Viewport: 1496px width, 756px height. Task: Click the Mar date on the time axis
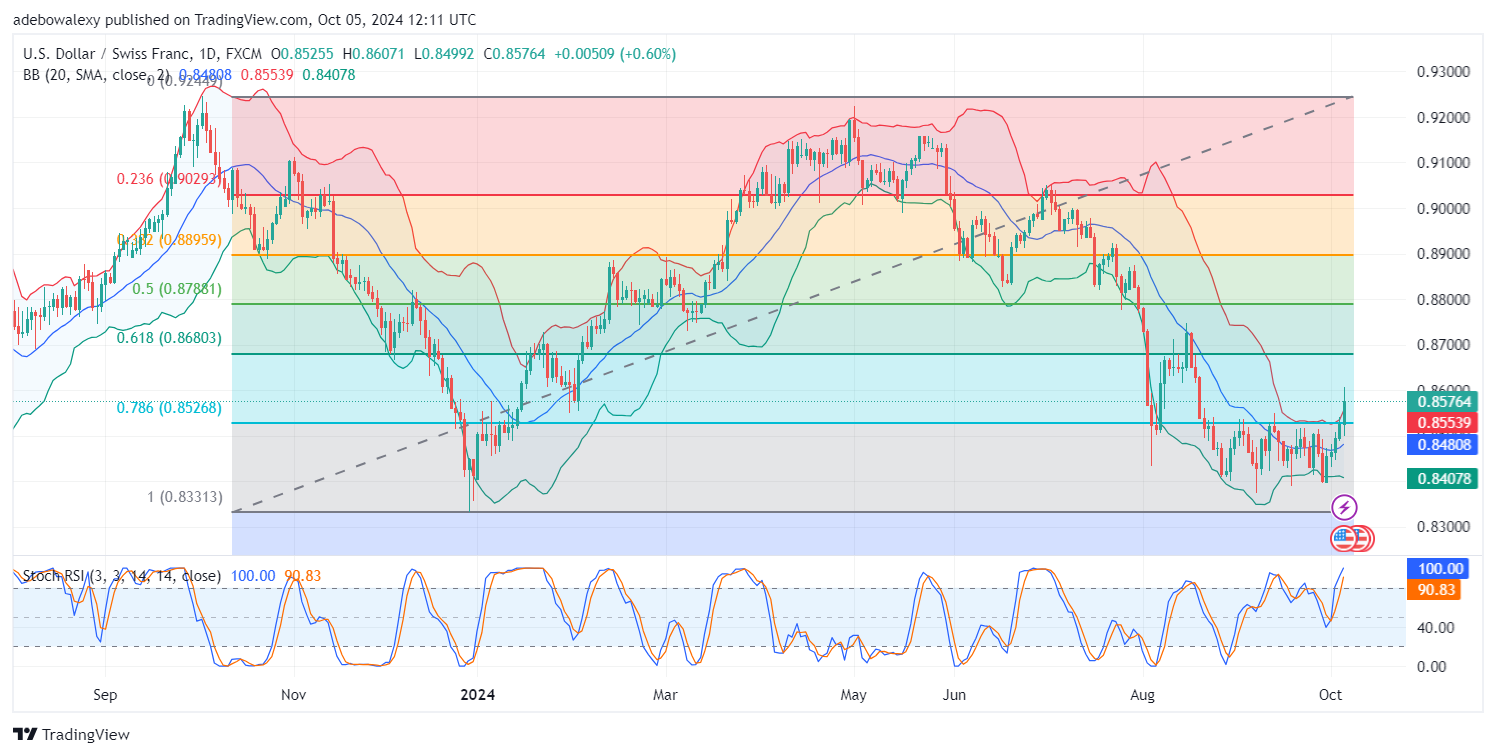coord(665,693)
